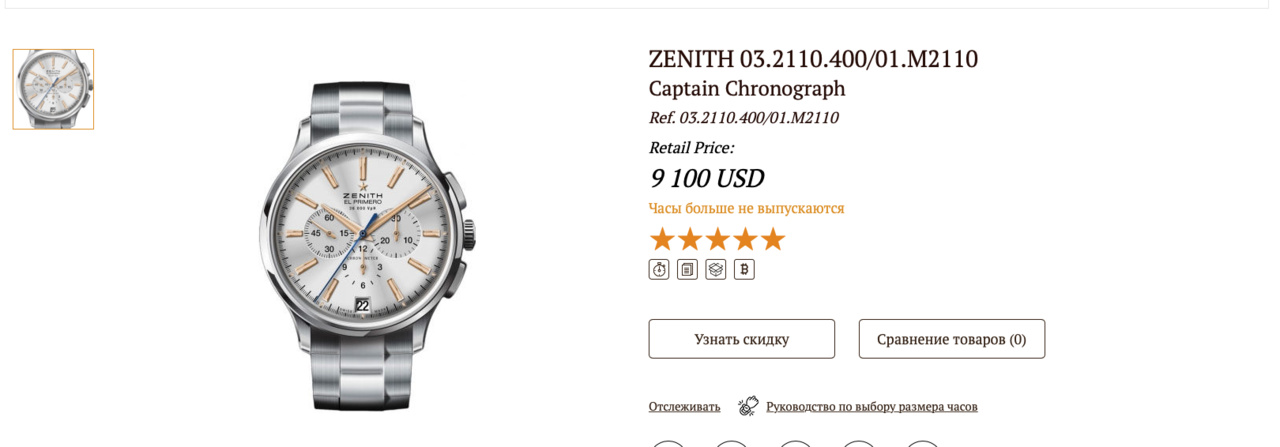This screenshot has height=447, width=1280.
Task: Select the small Zenith watch thumbnail
Action: point(53,89)
